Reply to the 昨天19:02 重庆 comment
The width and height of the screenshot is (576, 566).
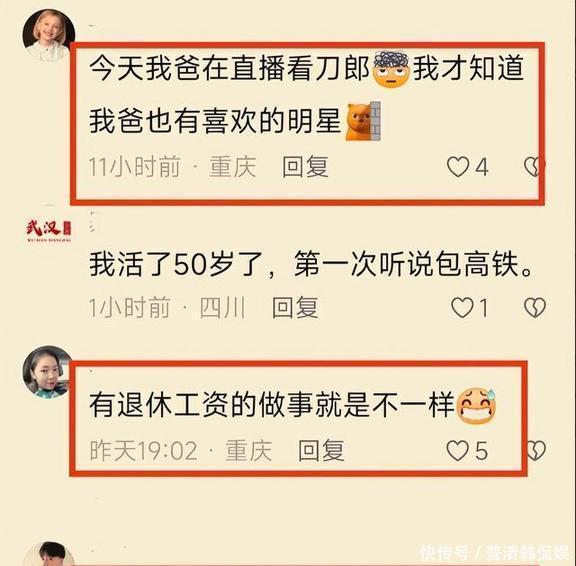pos(321,451)
